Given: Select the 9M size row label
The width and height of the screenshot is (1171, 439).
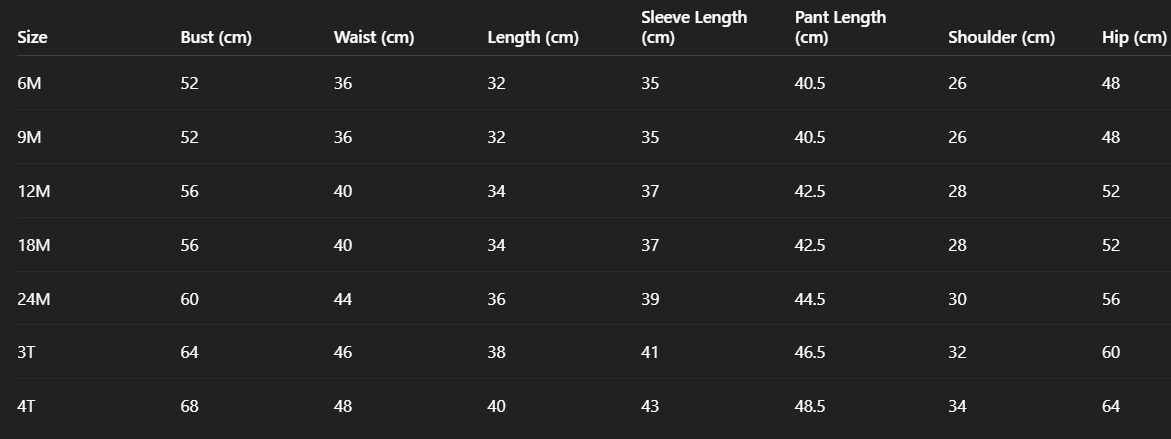Looking at the screenshot, I should click(29, 138).
